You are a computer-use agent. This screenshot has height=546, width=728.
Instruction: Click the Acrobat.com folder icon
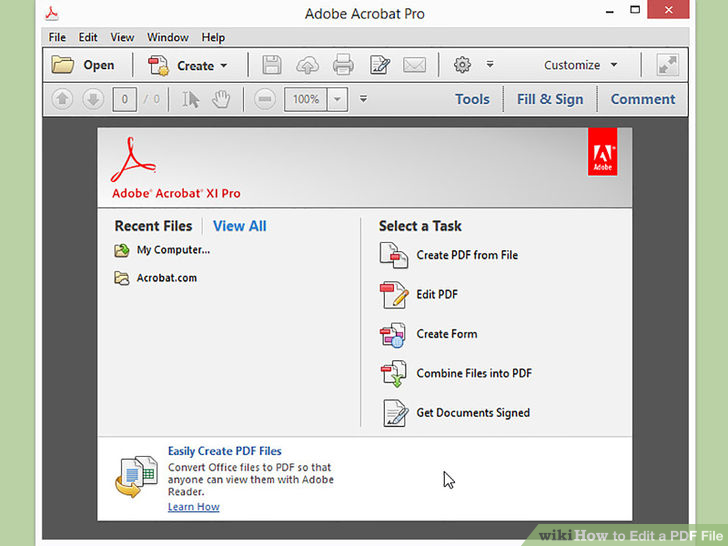tap(122, 278)
